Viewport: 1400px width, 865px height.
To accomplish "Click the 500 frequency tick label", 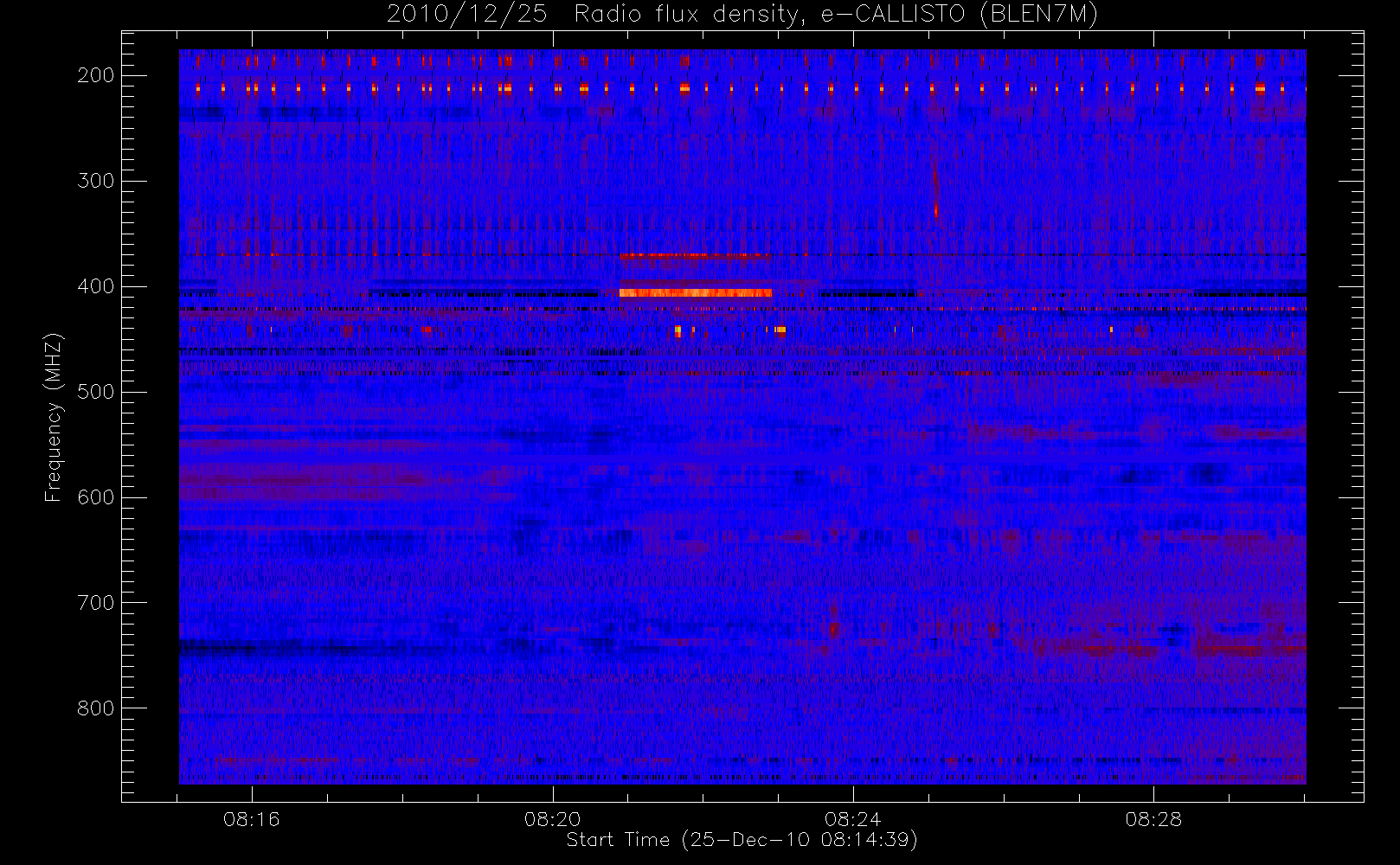I will click(96, 392).
